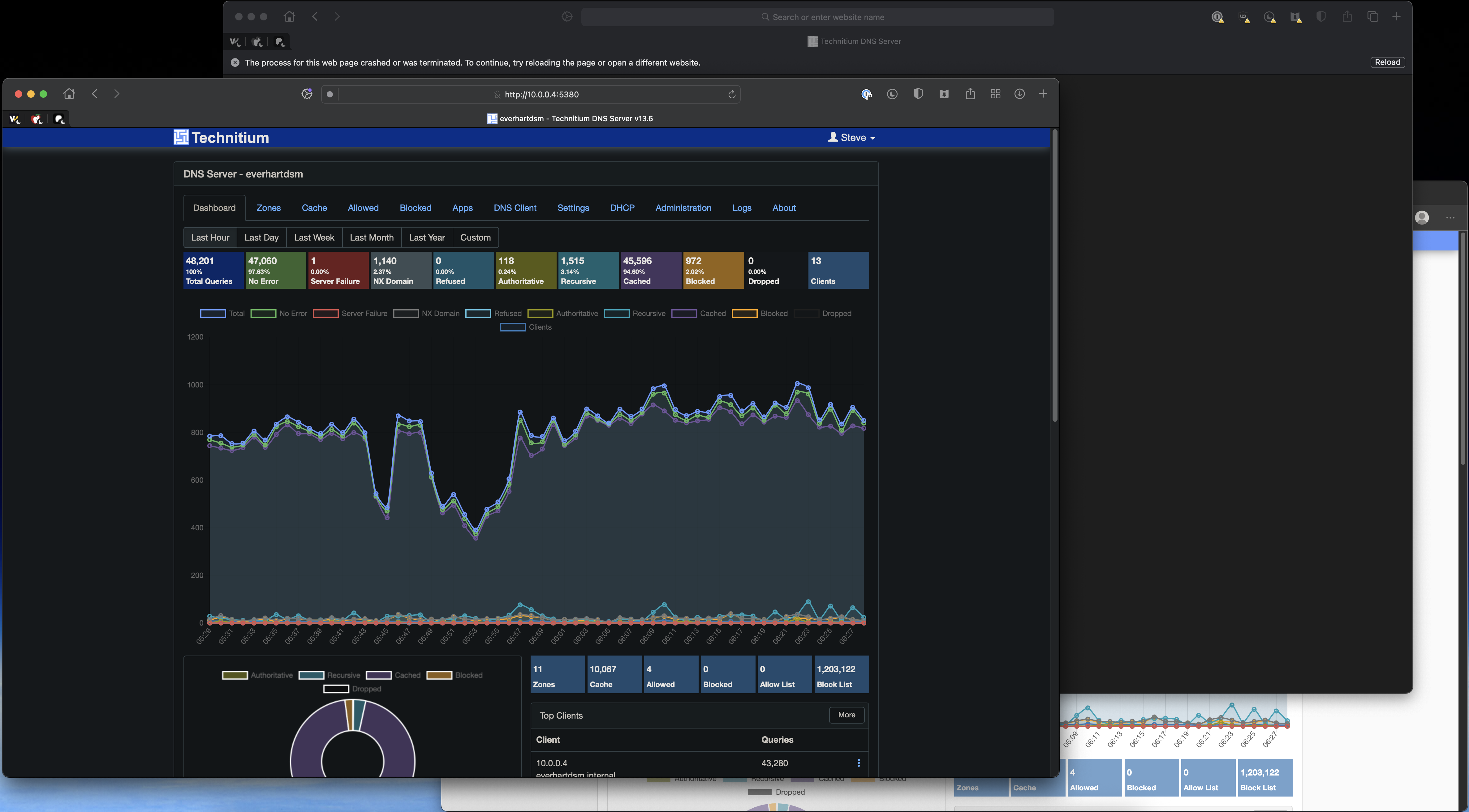1469x812 pixels.
Task: Toggle the Clients series in the chart legend
Action: tap(513, 327)
